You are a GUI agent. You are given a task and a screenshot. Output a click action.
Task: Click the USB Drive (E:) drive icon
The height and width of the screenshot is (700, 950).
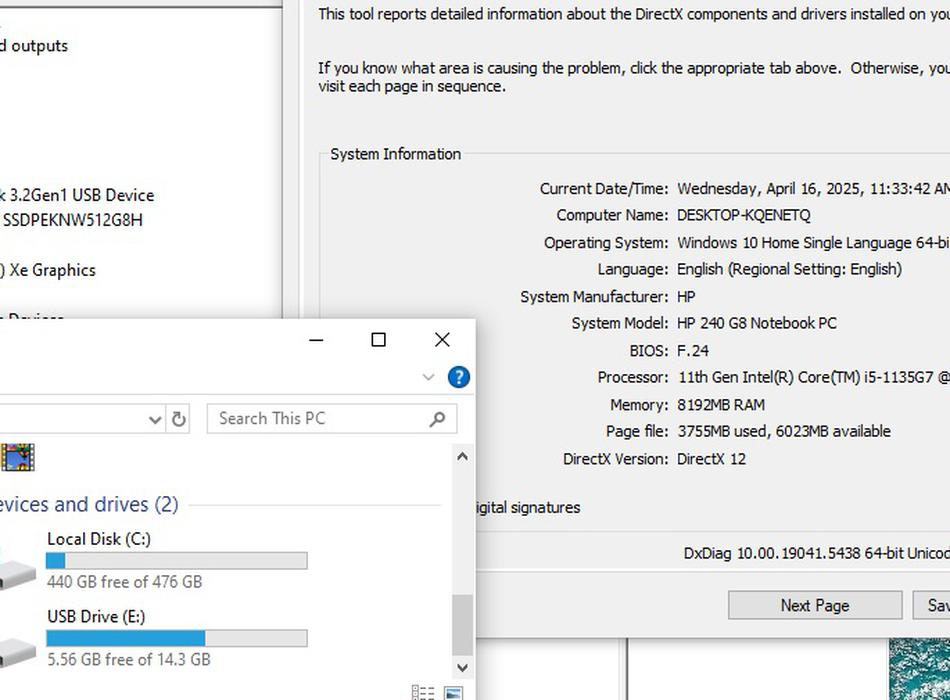(x=17, y=652)
